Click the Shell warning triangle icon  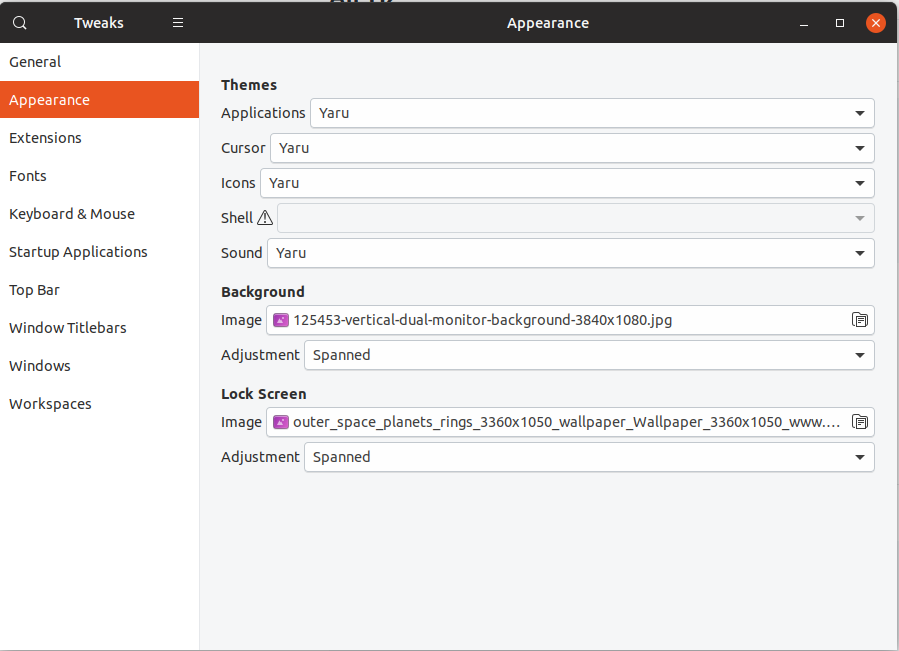(265, 218)
